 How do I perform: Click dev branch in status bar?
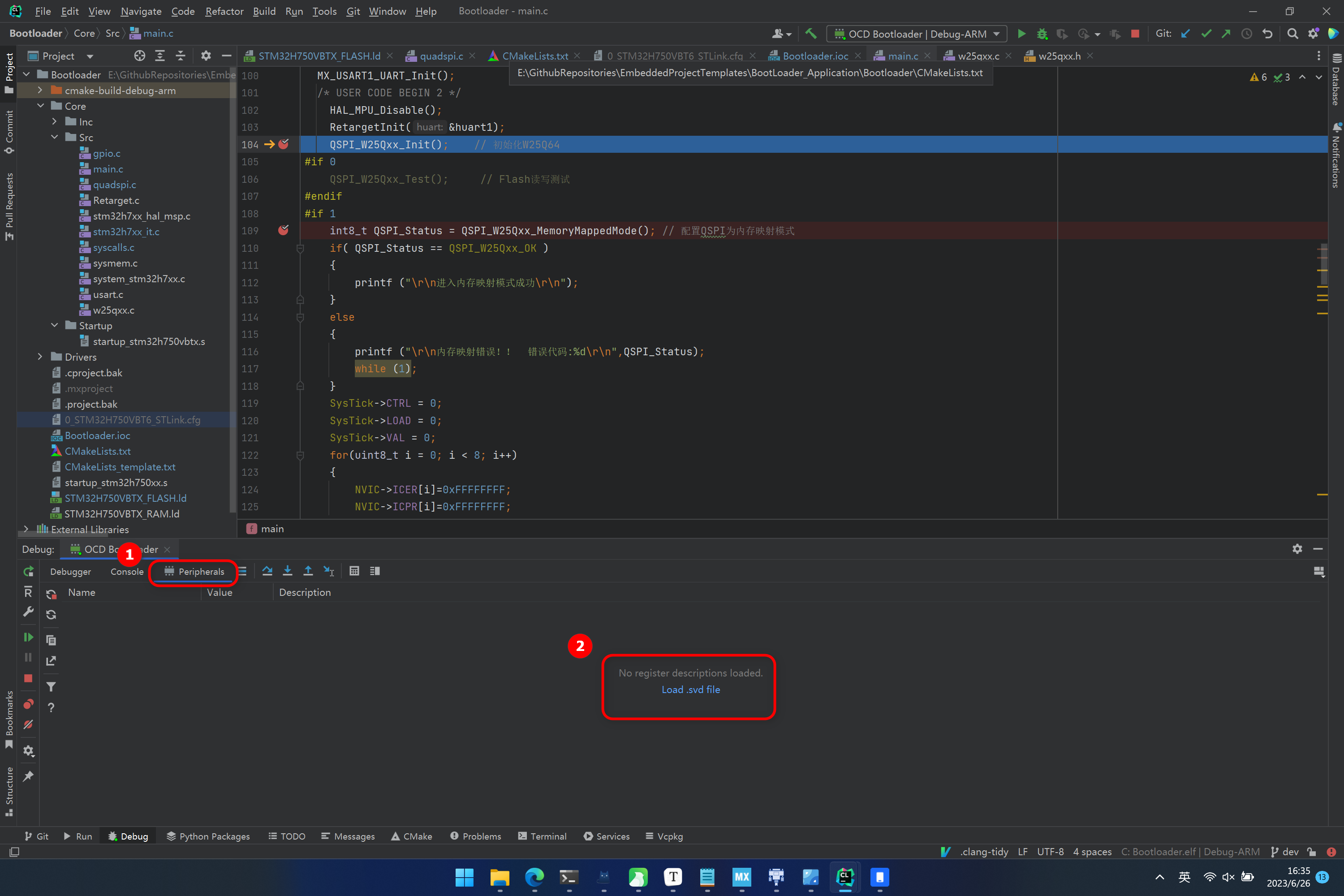pos(1284,852)
